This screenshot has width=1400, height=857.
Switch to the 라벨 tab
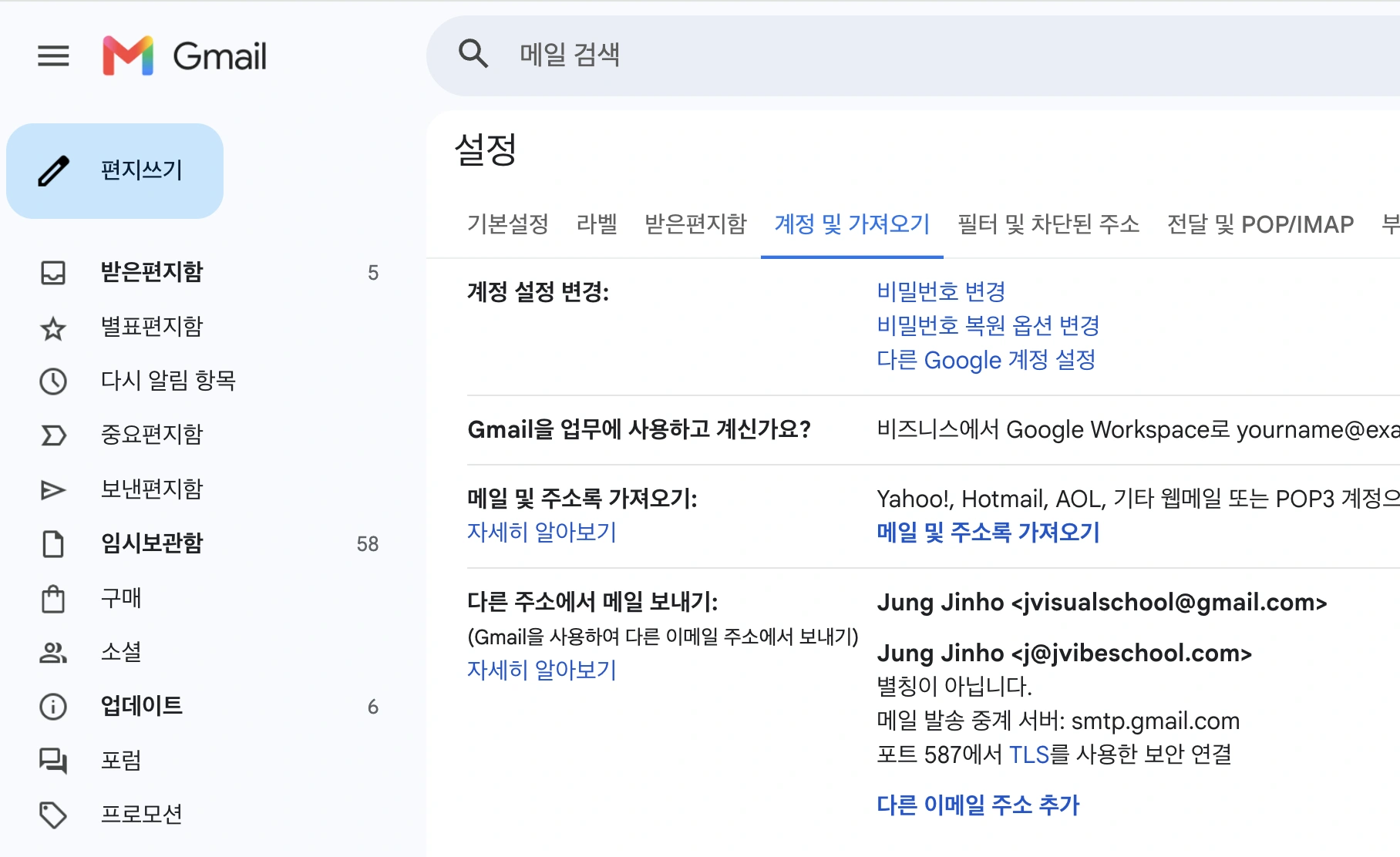click(597, 224)
